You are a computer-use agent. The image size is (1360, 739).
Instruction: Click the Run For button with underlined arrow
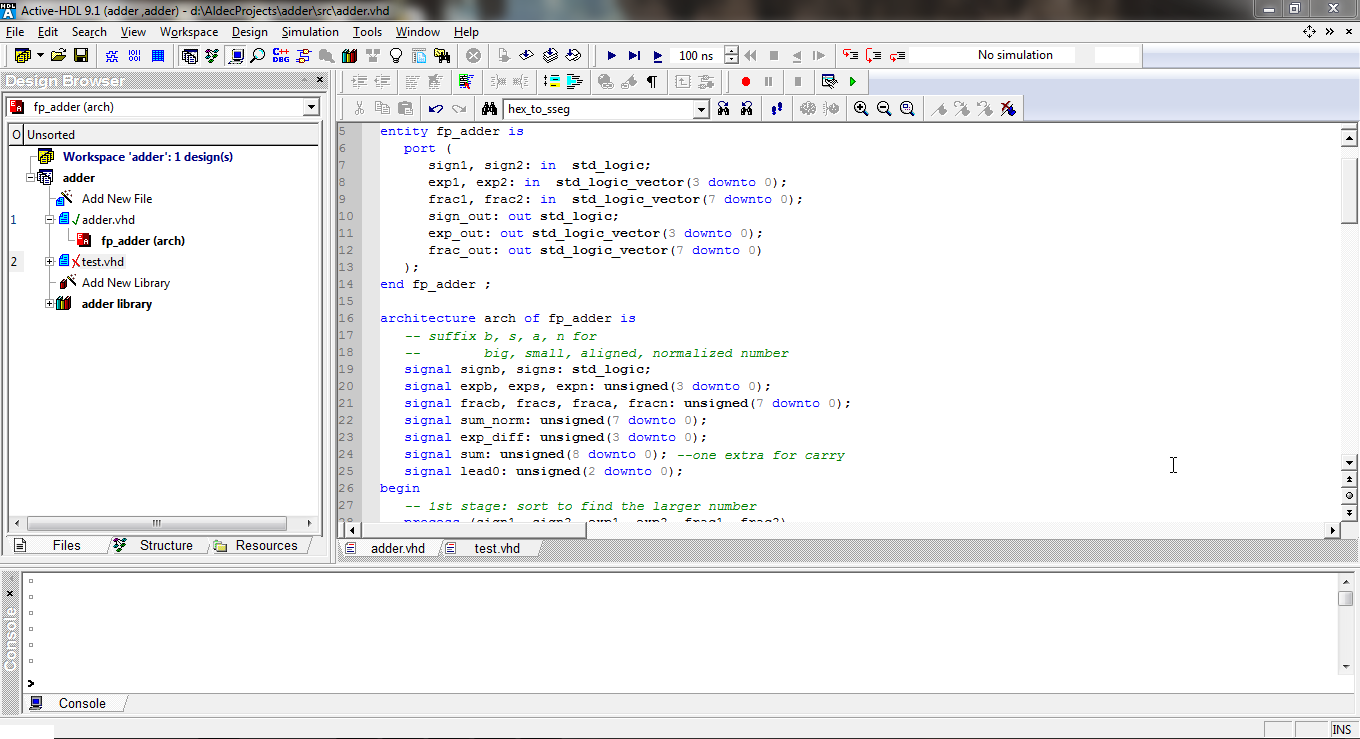pyautogui.click(x=658, y=55)
